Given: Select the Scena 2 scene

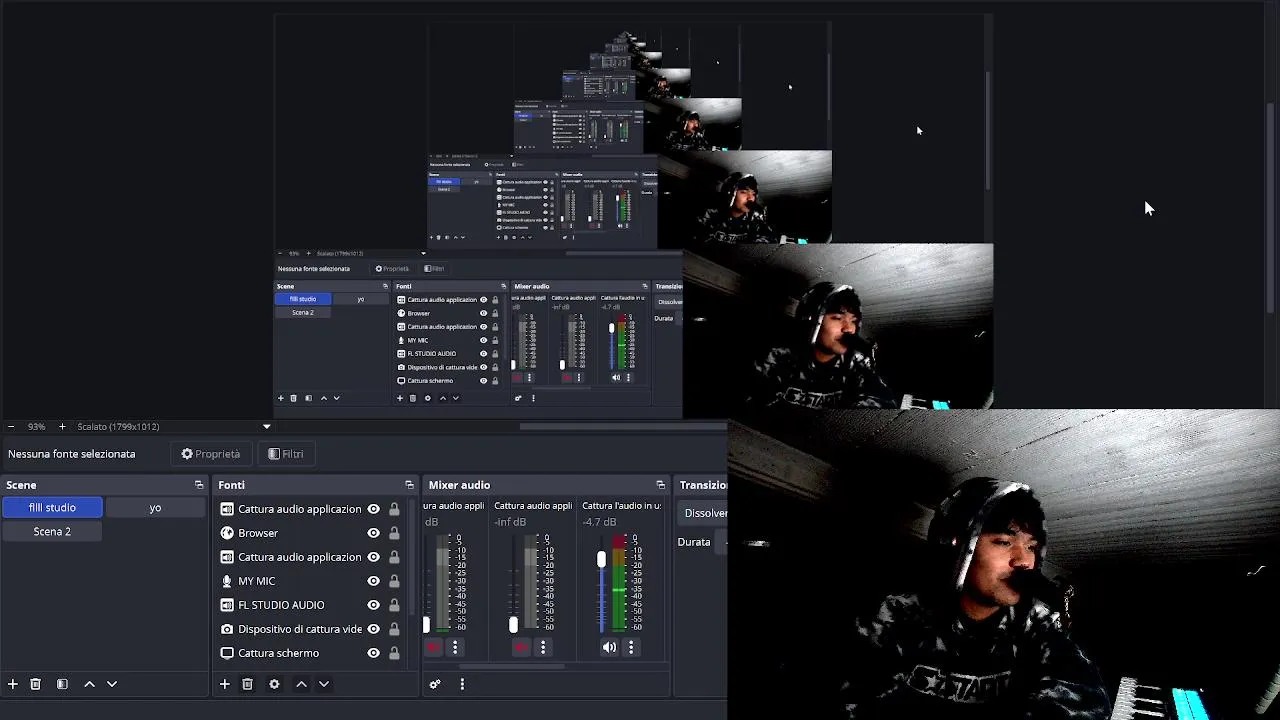Looking at the screenshot, I should coord(52,532).
